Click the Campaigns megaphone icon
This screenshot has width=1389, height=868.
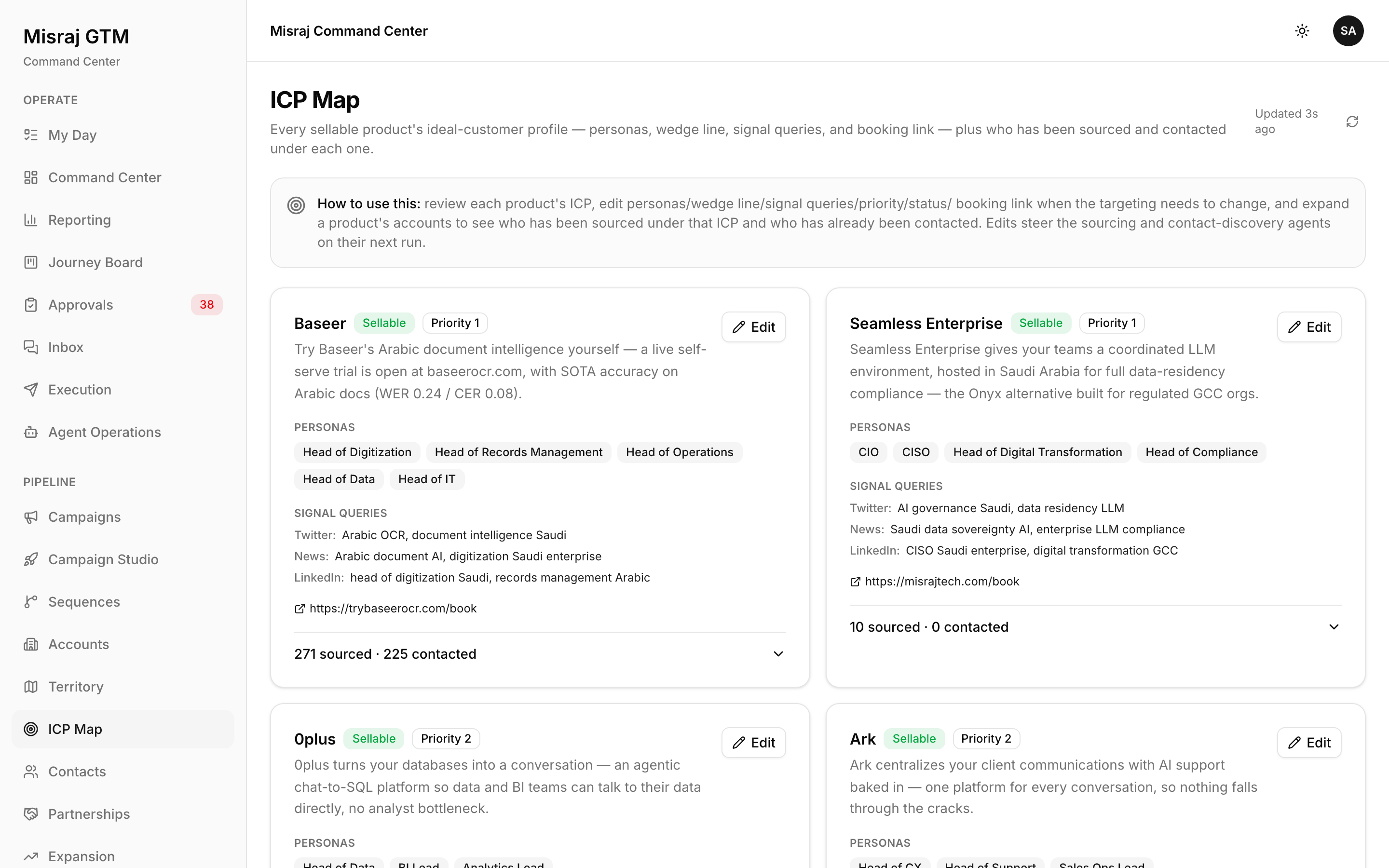pyautogui.click(x=31, y=517)
